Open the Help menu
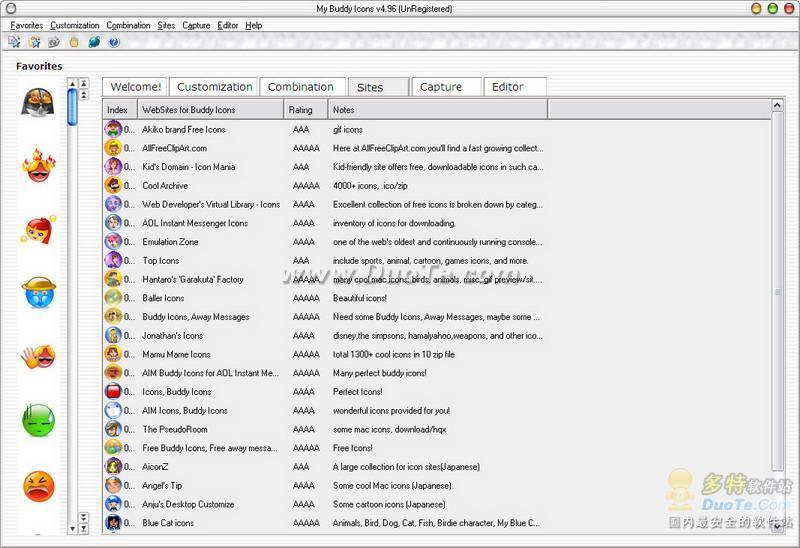 point(254,25)
